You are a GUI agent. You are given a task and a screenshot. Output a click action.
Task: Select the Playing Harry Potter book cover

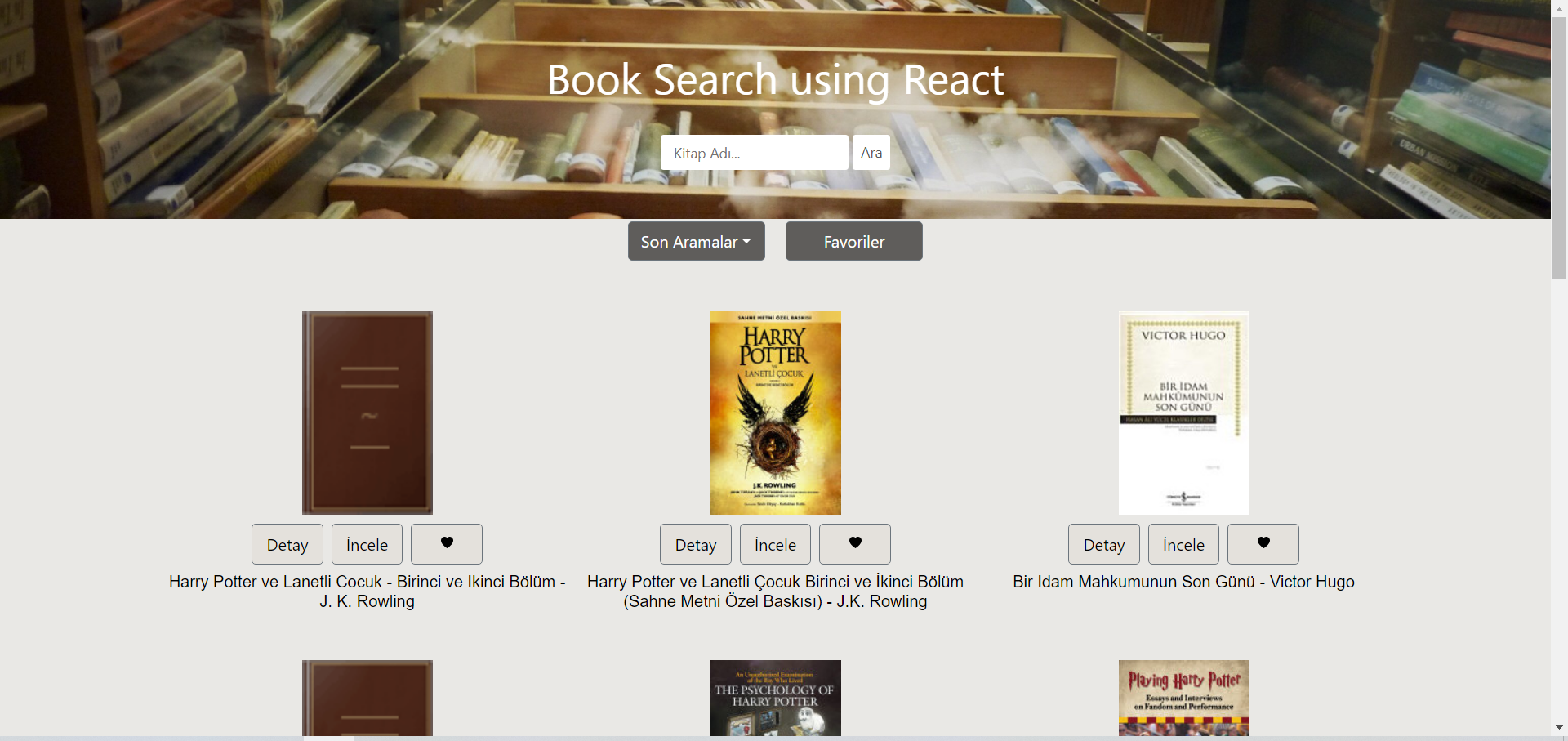click(x=1184, y=698)
